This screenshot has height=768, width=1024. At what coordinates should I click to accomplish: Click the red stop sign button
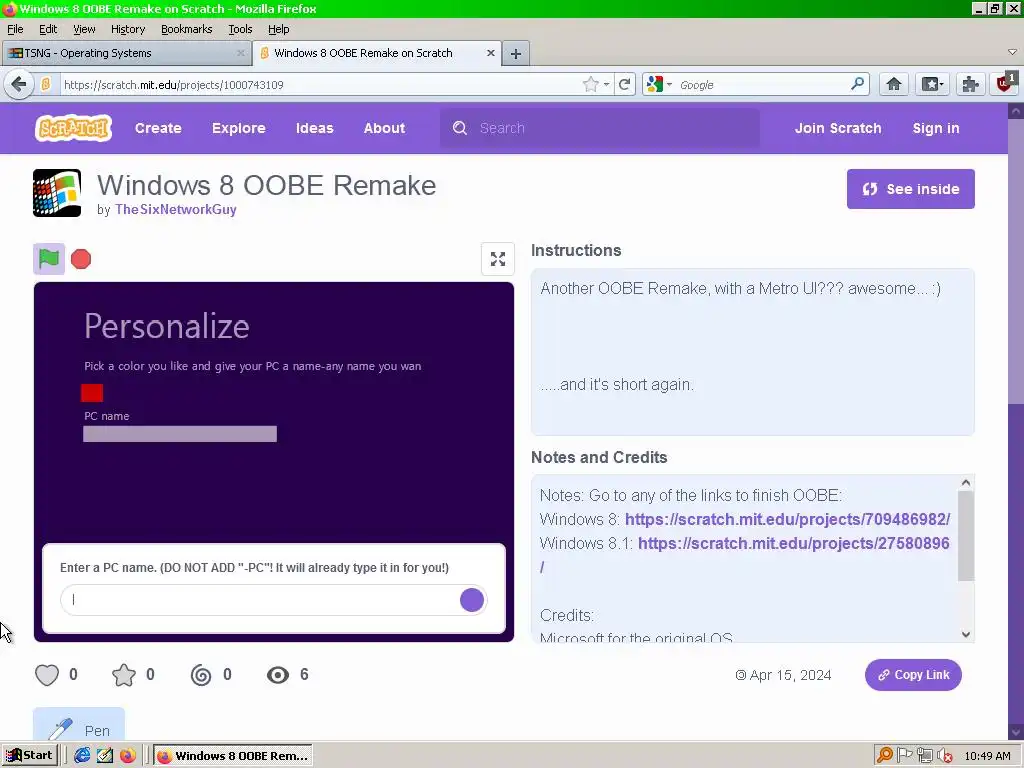81,259
